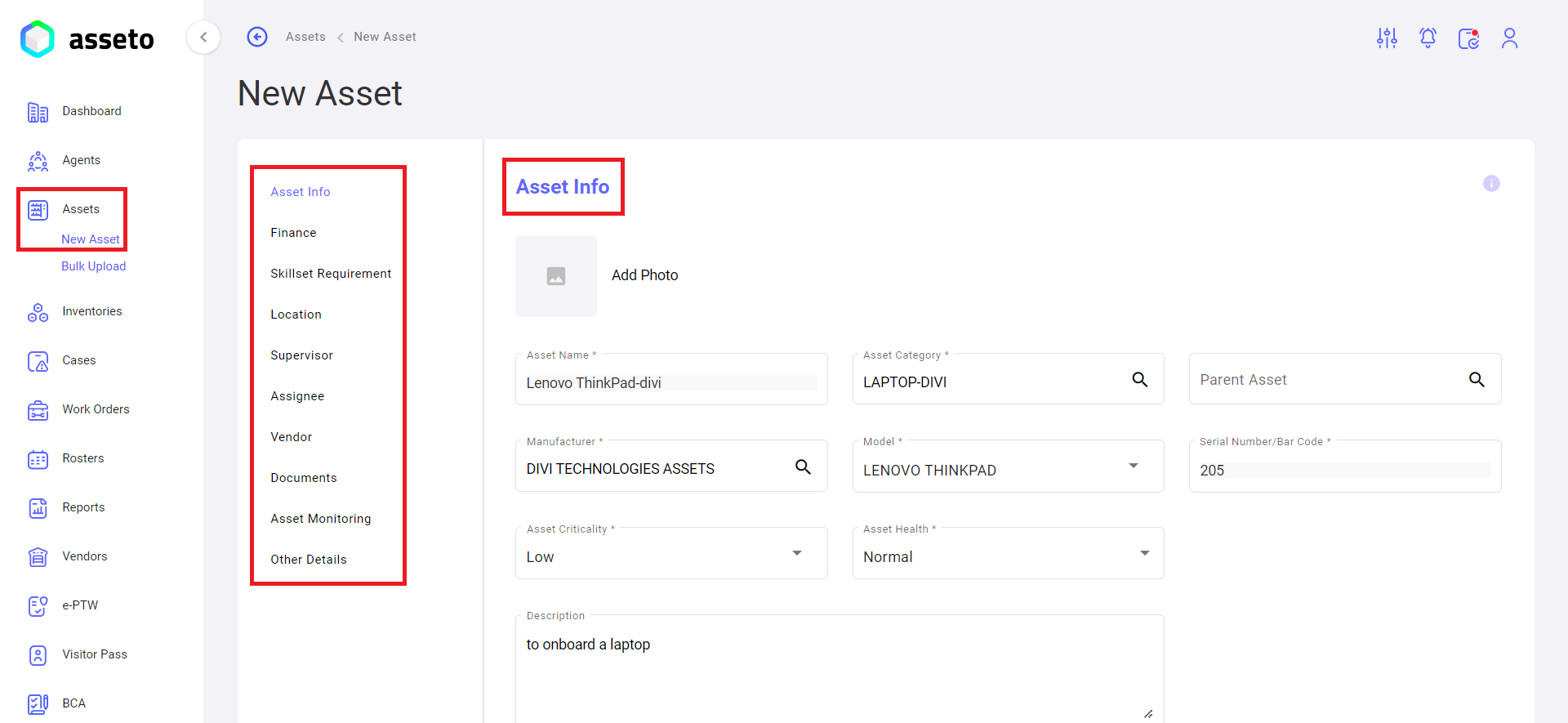Click the Description resize handle
1568x723 pixels.
tap(1148, 713)
